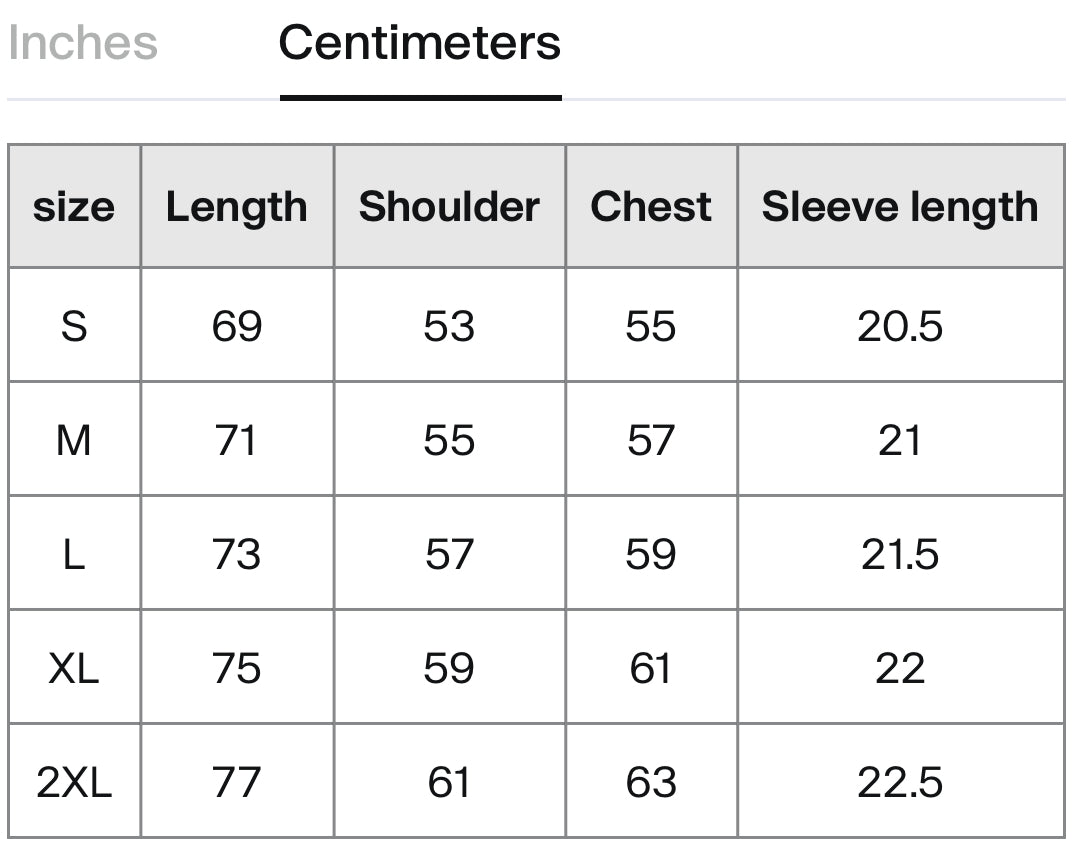
Task: Click the size column header
Action: click(x=74, y=207)
